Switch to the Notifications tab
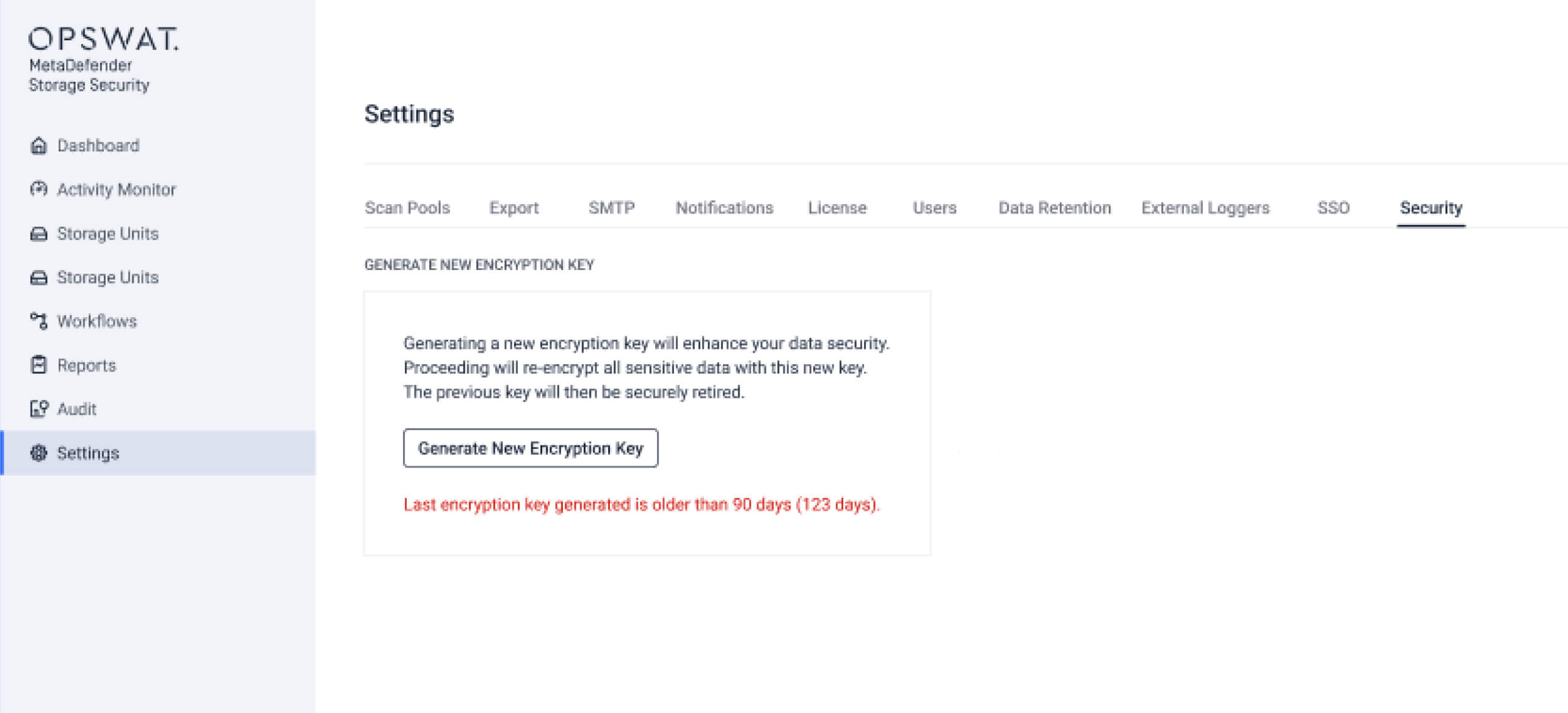The height and width of the screenshot is (713, 1568). tap(724, 208)
